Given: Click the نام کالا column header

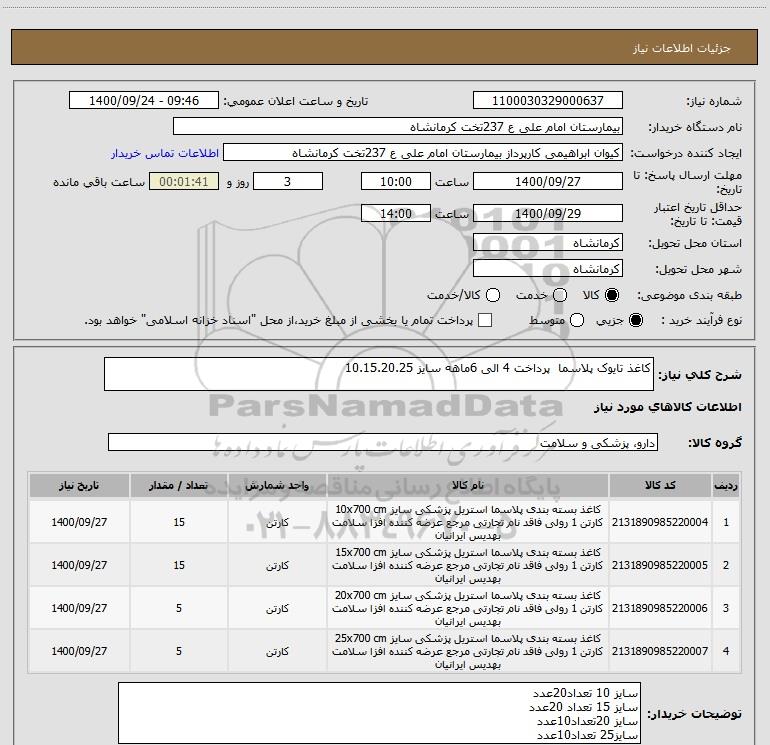Looking at the screenshot, I should point(468,486).
